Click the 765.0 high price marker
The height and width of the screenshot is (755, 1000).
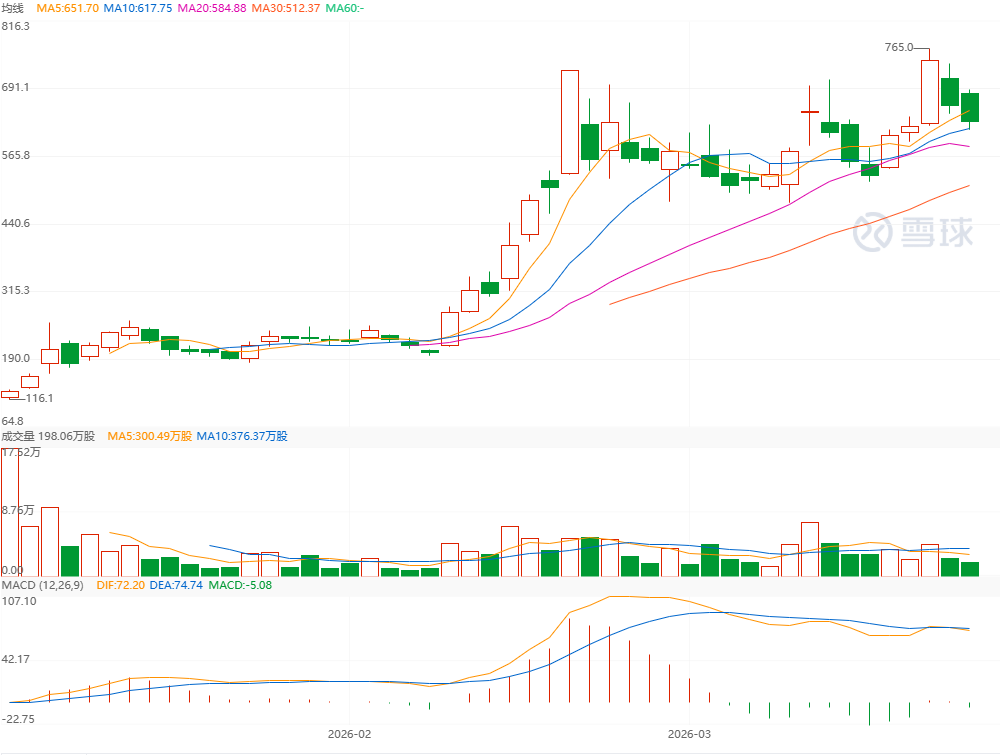tap(899, 47)
